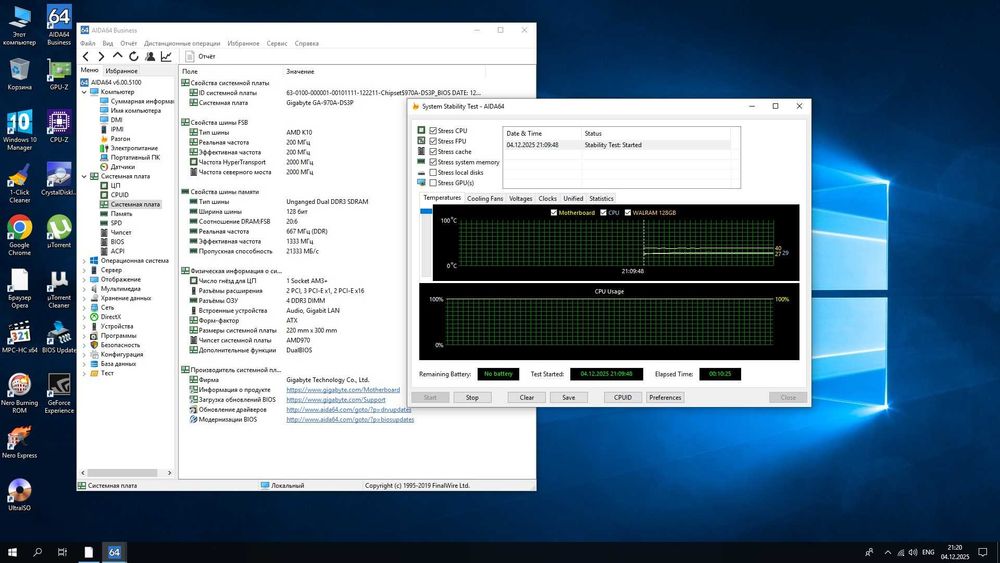Open the Корзина recycle bin icon
This screenshot has height=563, width=1000.
[x=19, y=74]
